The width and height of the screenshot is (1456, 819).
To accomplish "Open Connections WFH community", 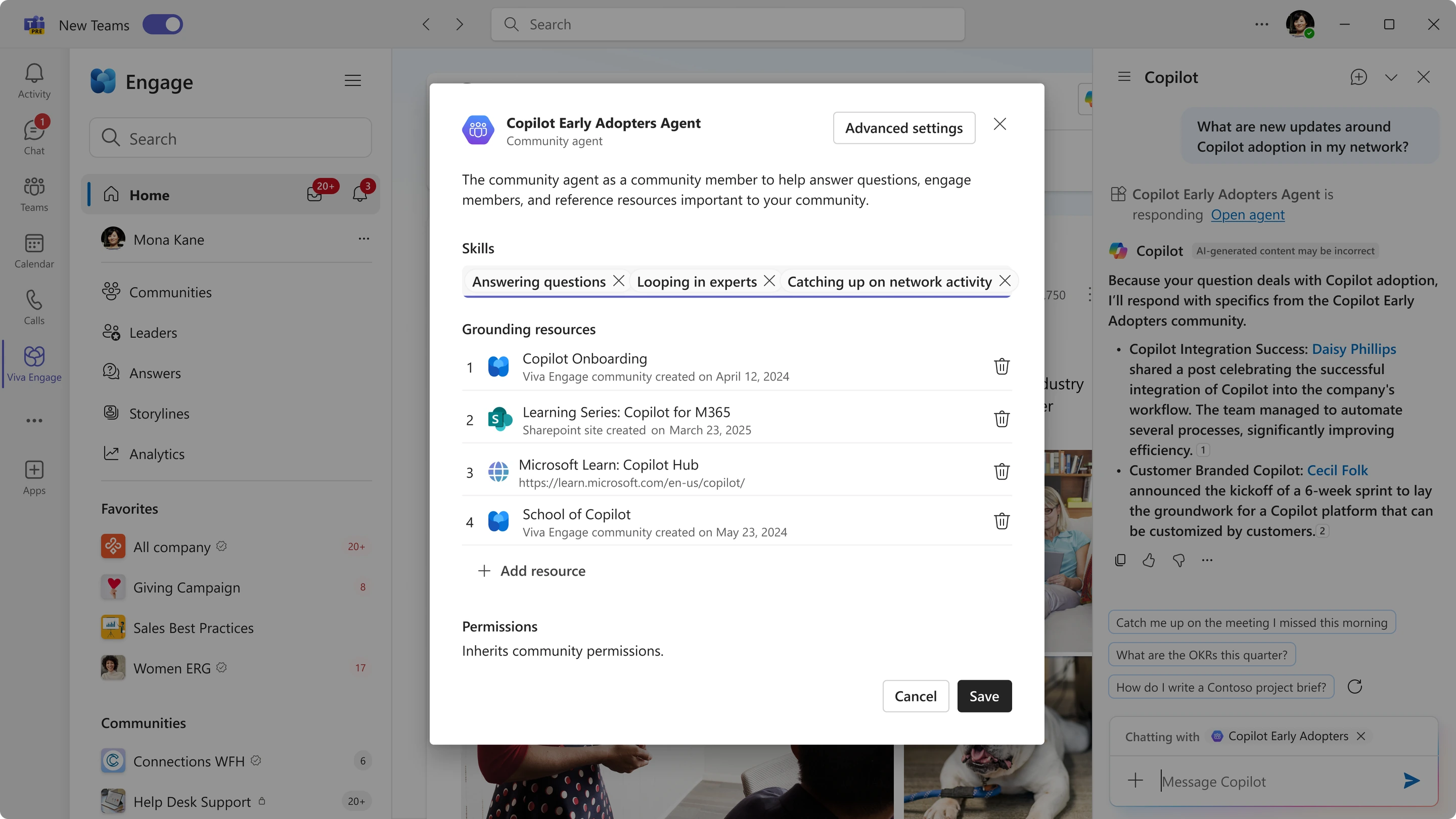I will point(236,761).
